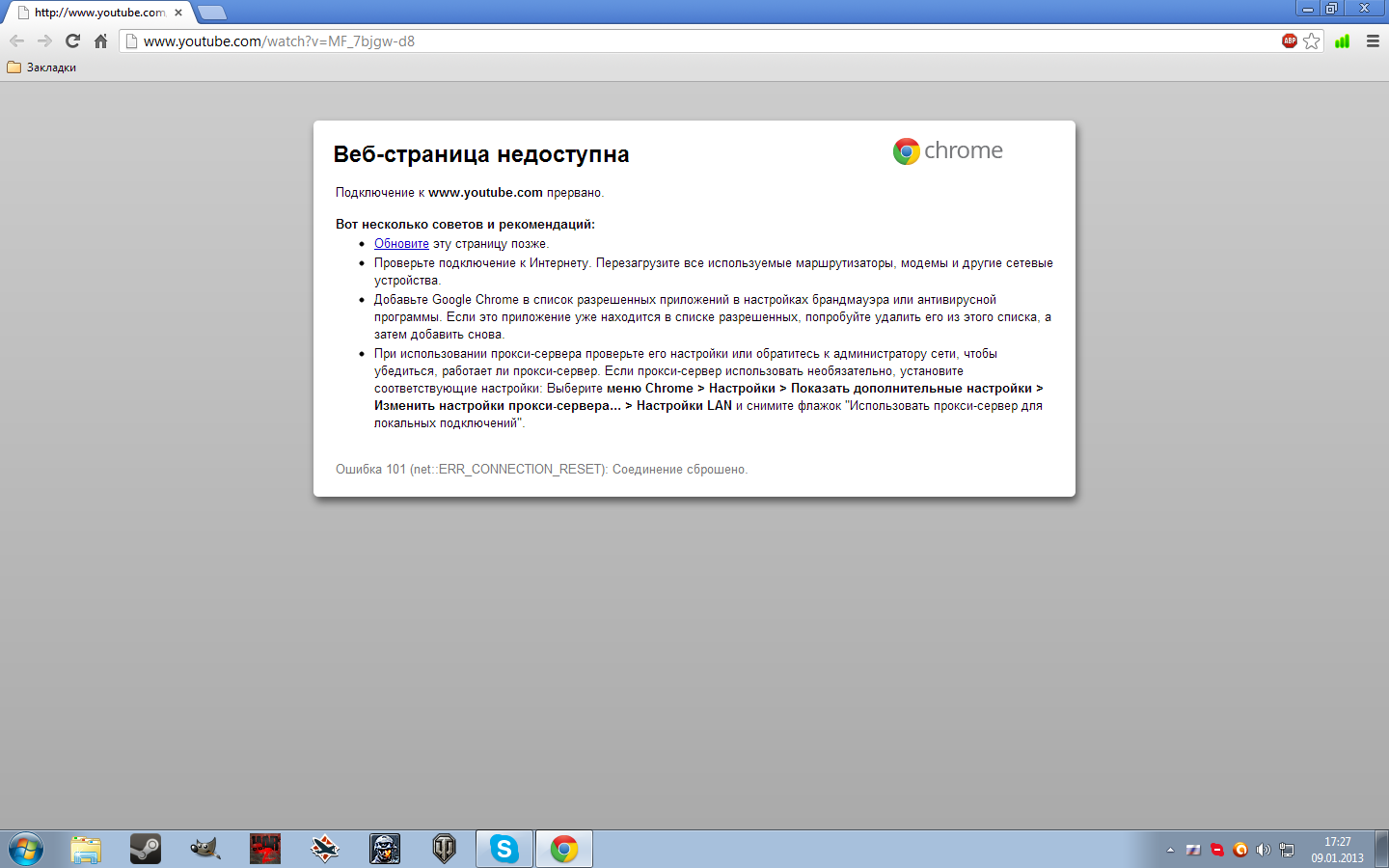
Task: Click the forward navigation arrow
Action: (44, 41)
